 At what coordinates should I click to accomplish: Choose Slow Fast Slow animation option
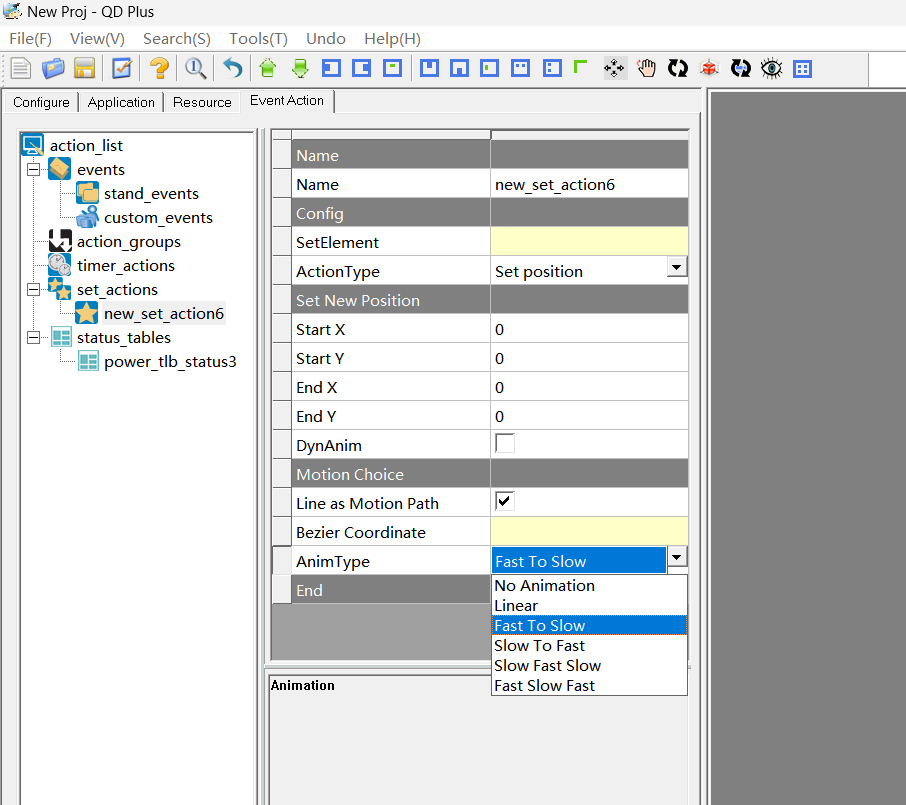click(589, 666)
